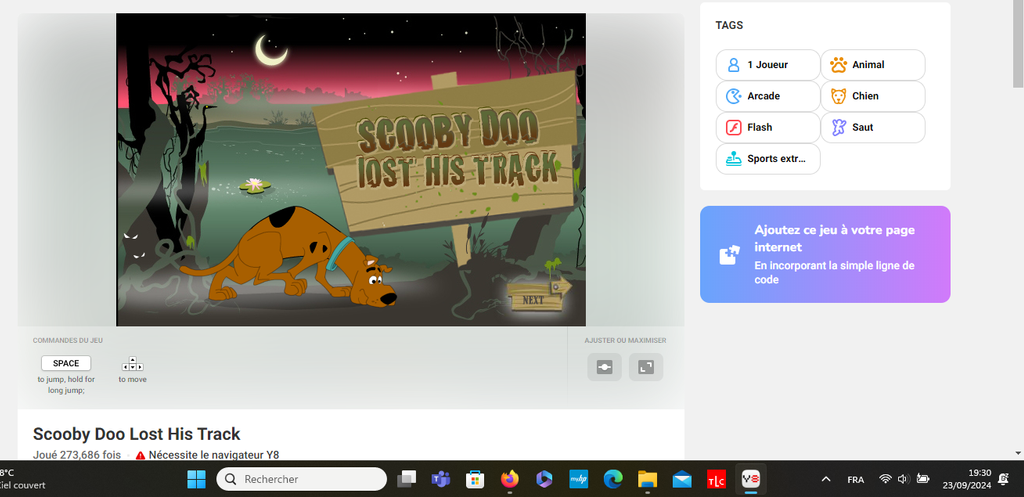Screen dimensions: 1024x497
Task: Select the Flash tag
Action: coord(767,128)
